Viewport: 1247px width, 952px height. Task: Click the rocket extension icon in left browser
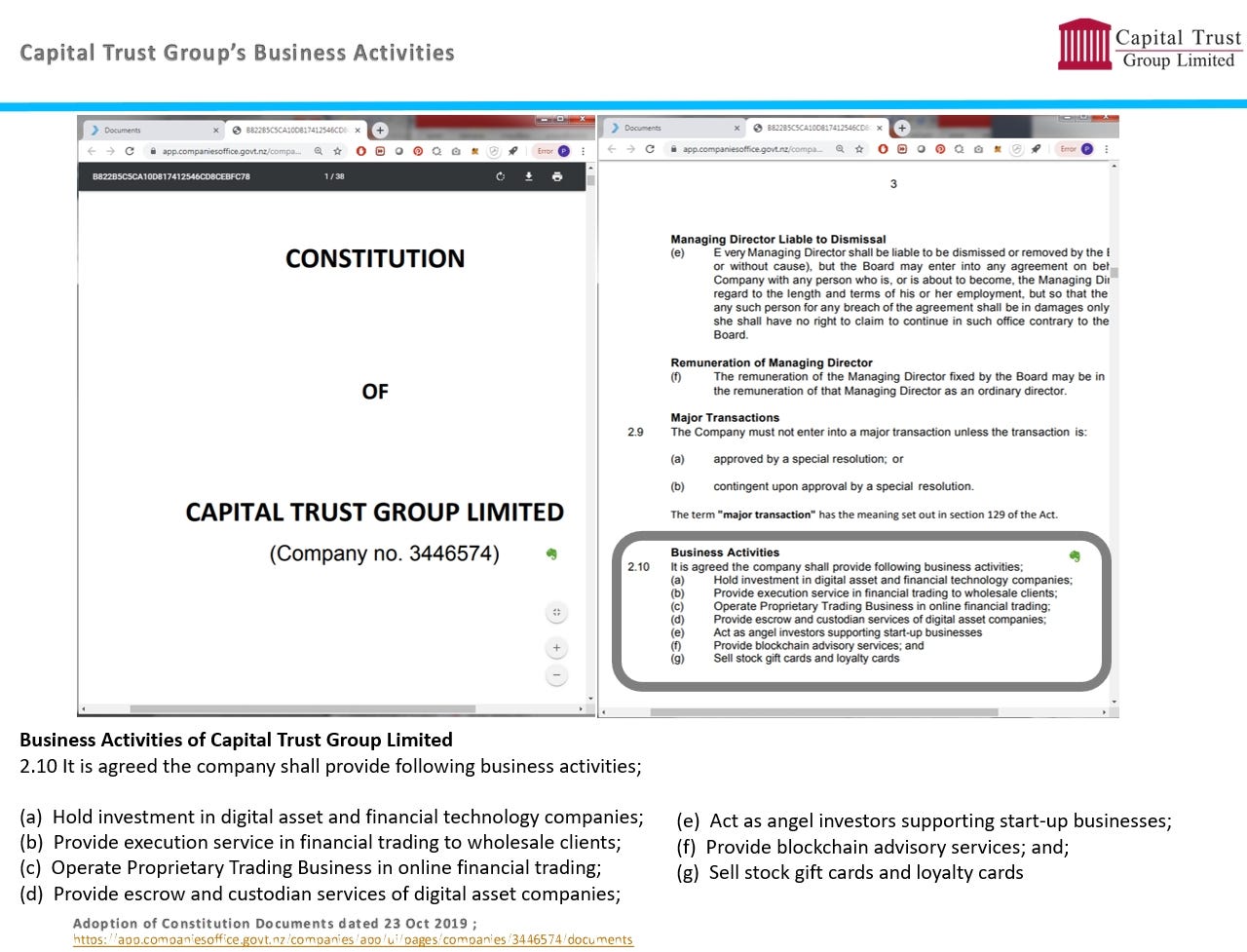coord(512,151)
